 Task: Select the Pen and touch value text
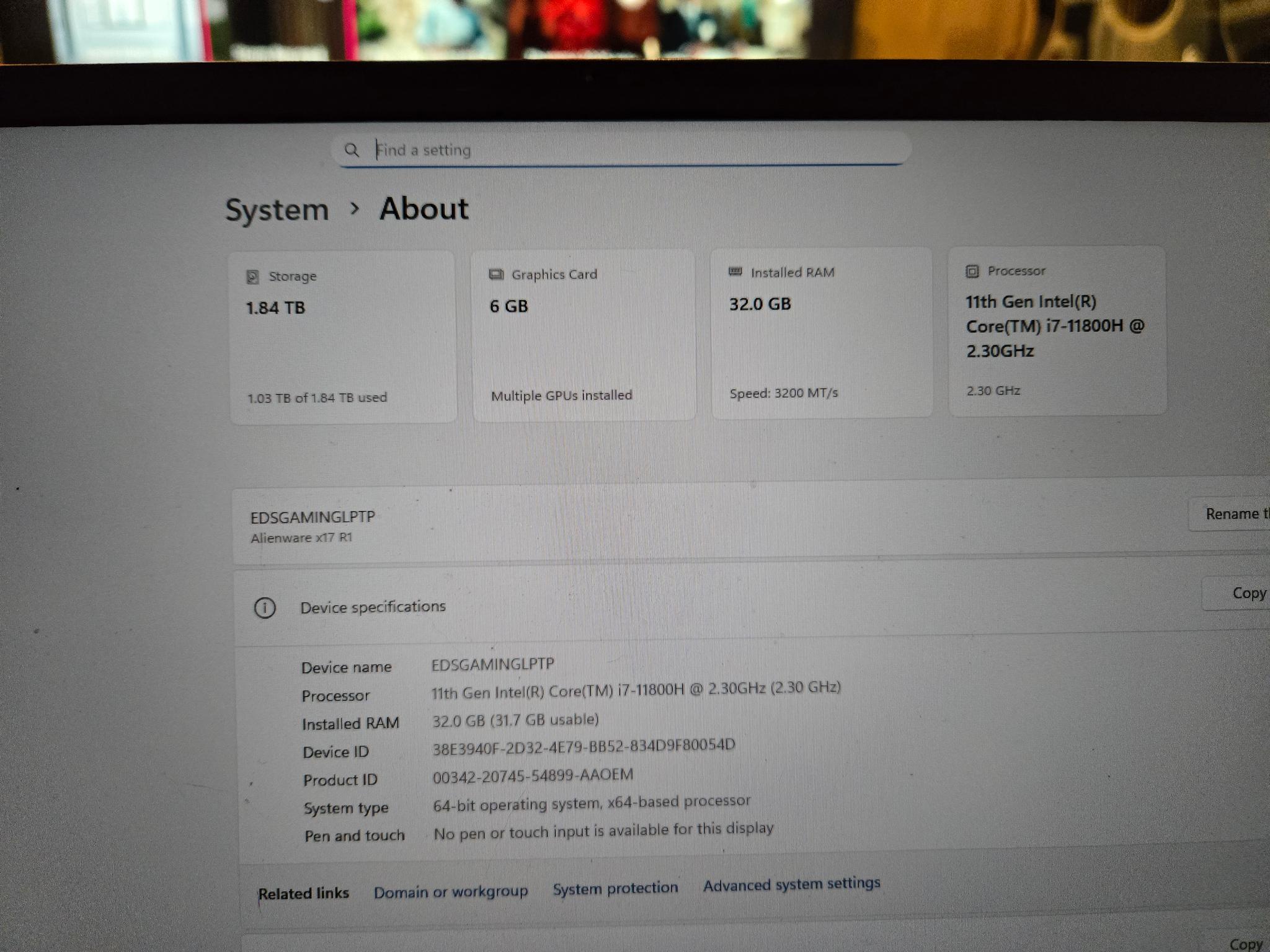tap(603, 831)
